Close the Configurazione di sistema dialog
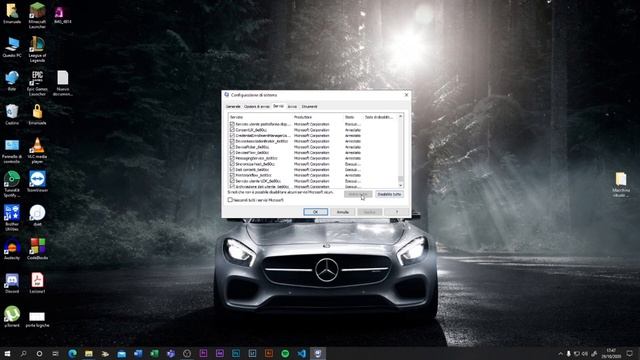This screenshot has height=360, width=640. pos(406,95)
